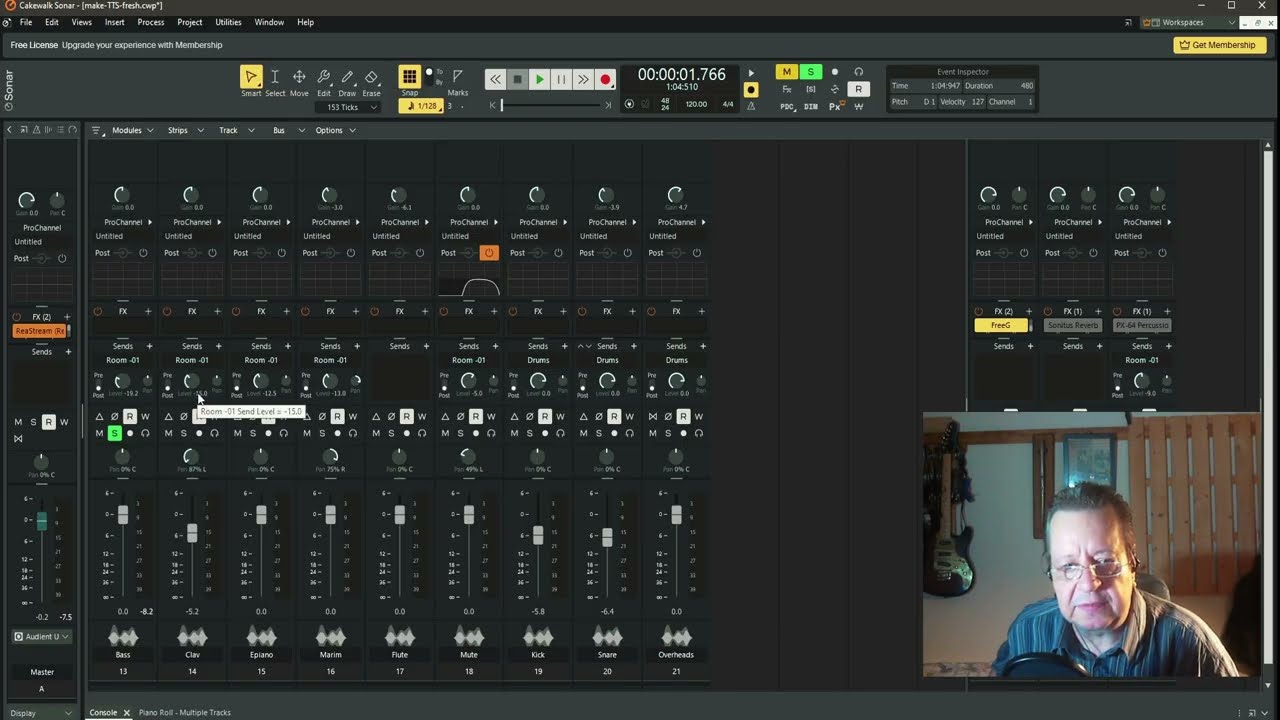Open the 153 Ticks dropdown
The height and width of the screenshot is (720, 1280).
(347, 107)
